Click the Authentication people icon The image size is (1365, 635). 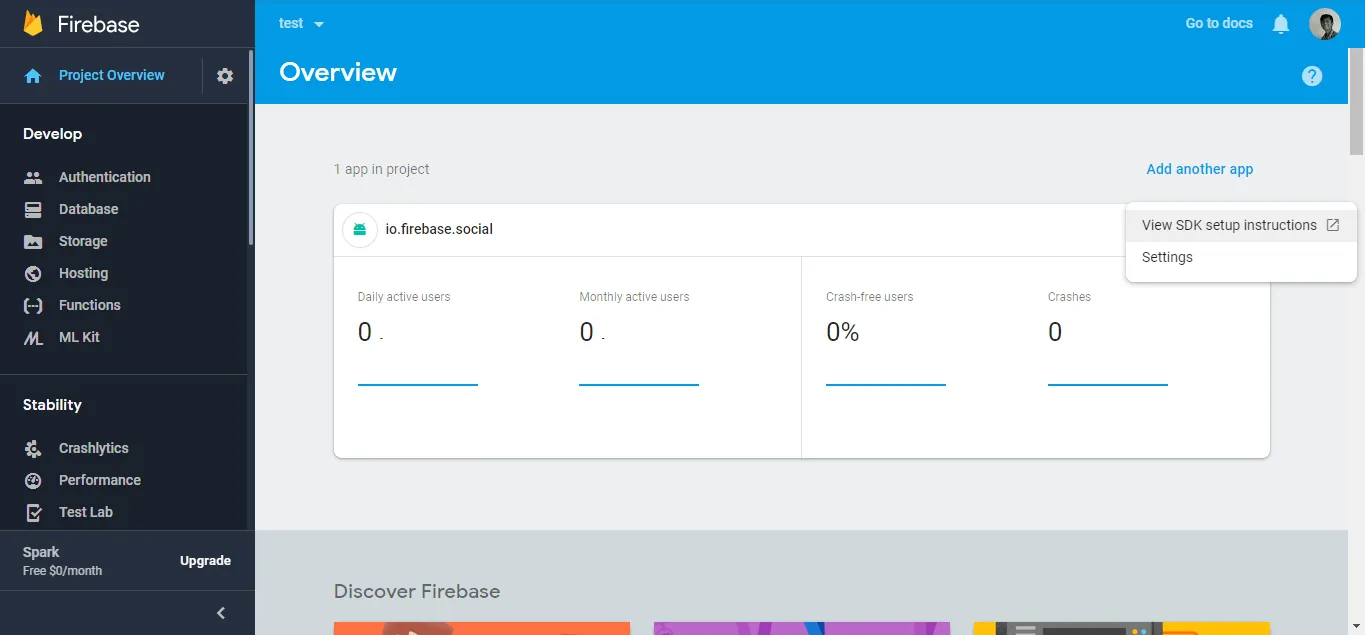pyautogui.click(x=33, y=178)
